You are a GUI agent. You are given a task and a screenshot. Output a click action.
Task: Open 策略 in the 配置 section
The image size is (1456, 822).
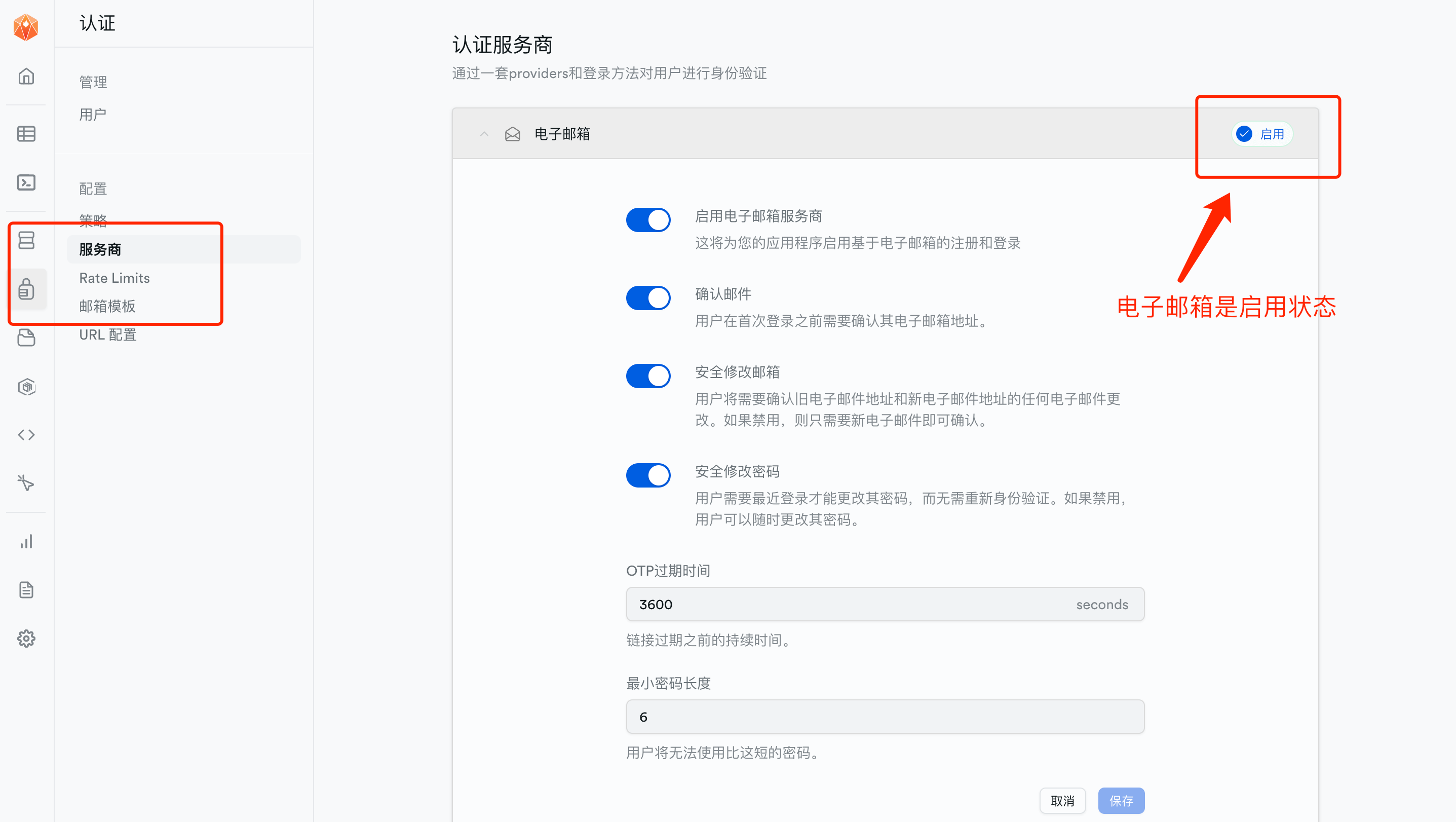pos(93,220)
